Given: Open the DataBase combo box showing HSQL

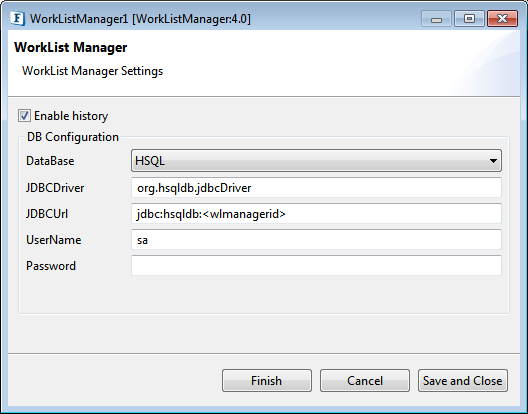Looking at the screenshot, I should [x=316, y=161].
